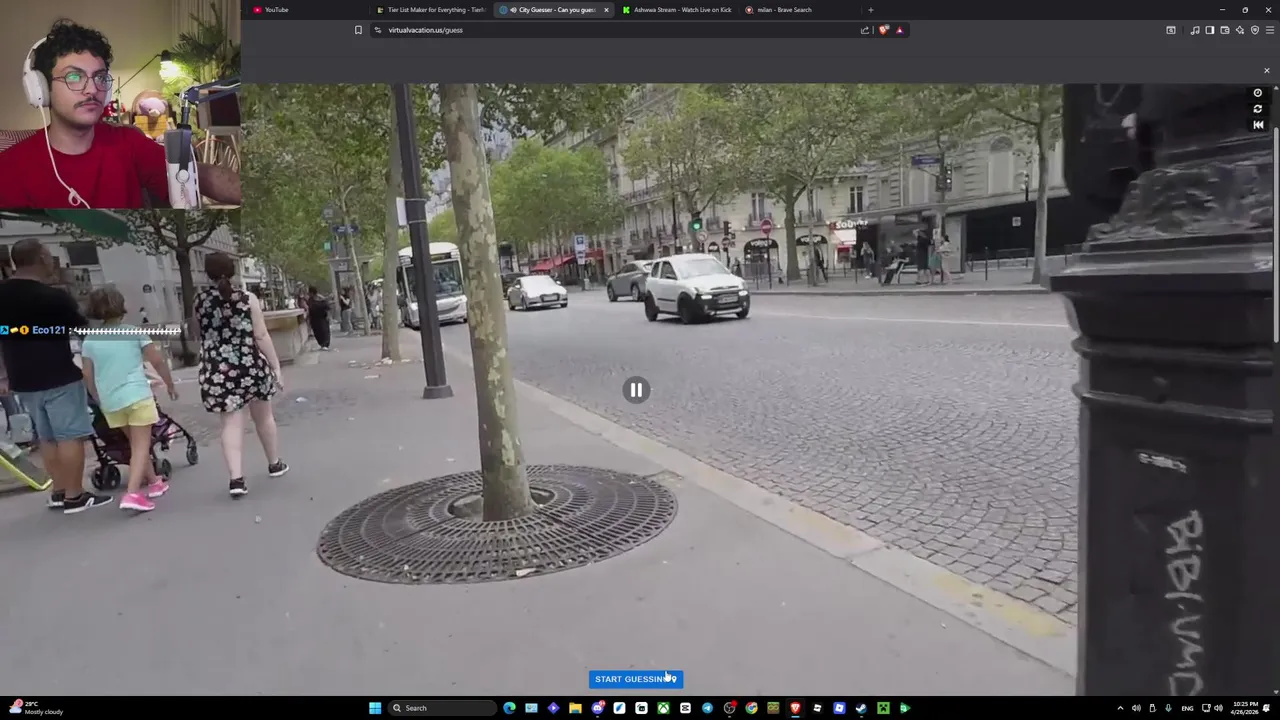
Task: Click the media picture-in-picture toolbar icon
Action: [x=1171, y=30]
